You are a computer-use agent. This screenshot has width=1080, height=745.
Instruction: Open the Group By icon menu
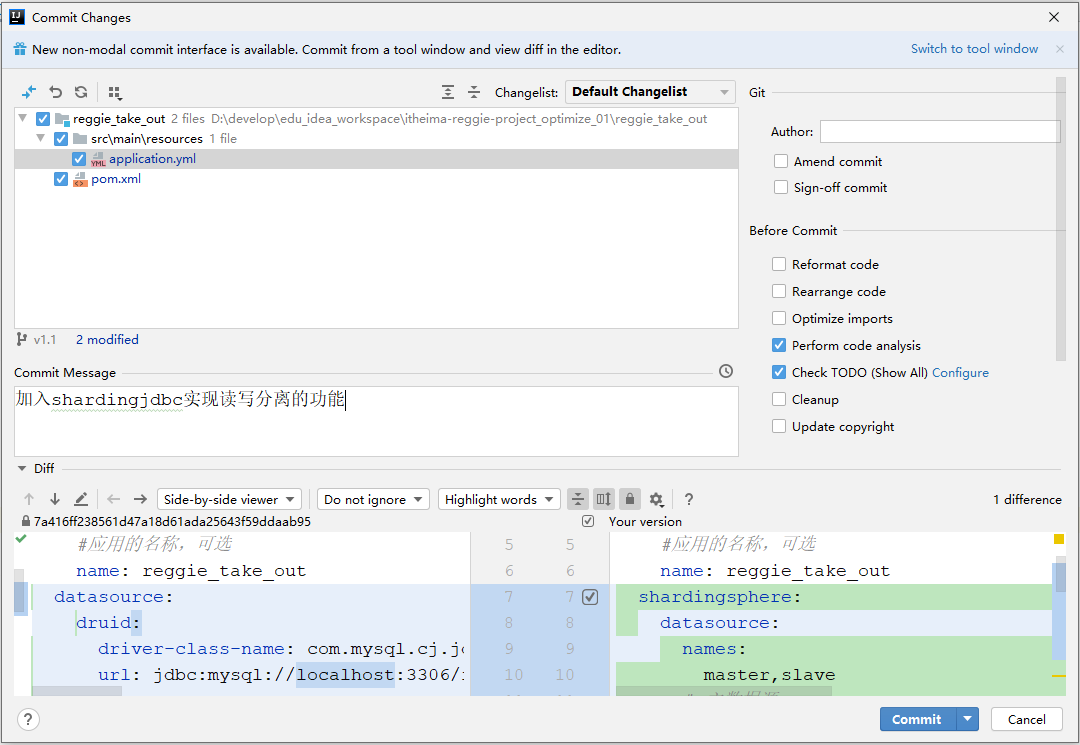point(115,92)
